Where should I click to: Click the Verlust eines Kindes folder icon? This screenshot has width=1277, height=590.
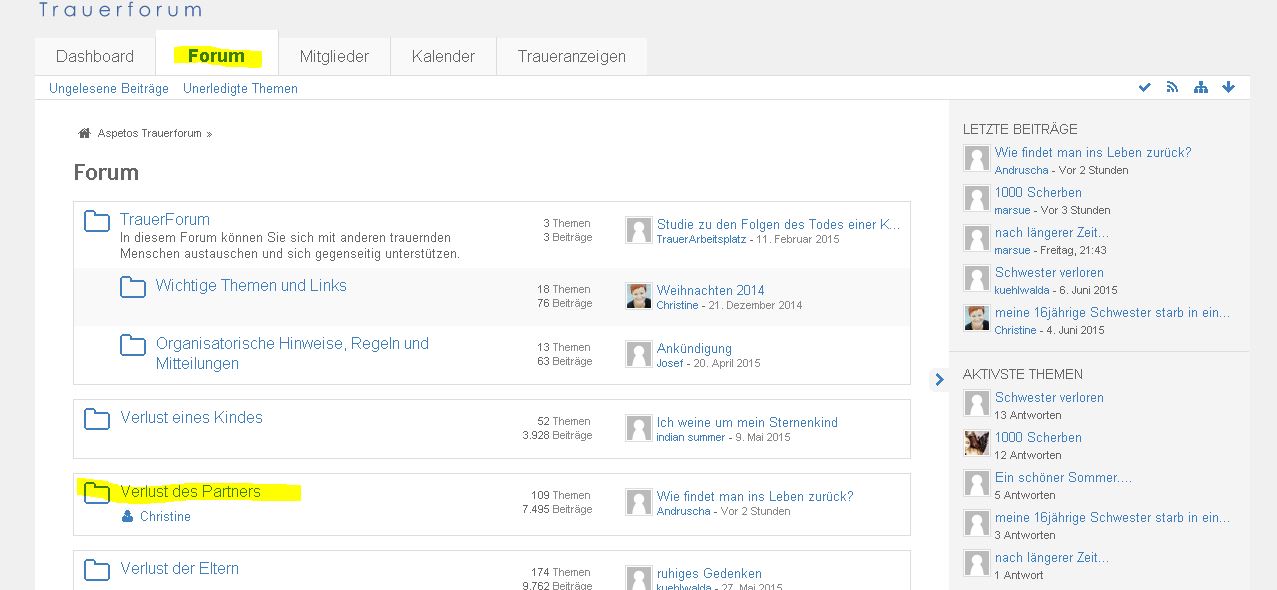point(97,419)
